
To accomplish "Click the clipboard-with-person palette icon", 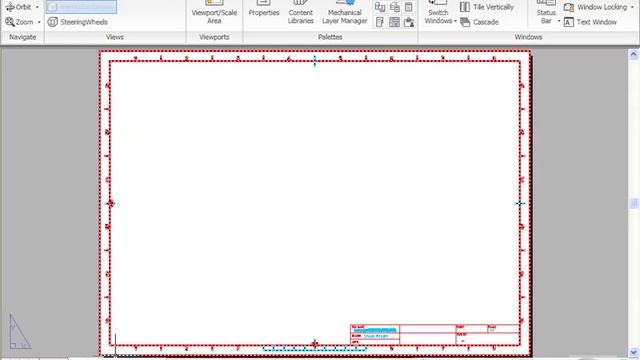I will [409, 22].
